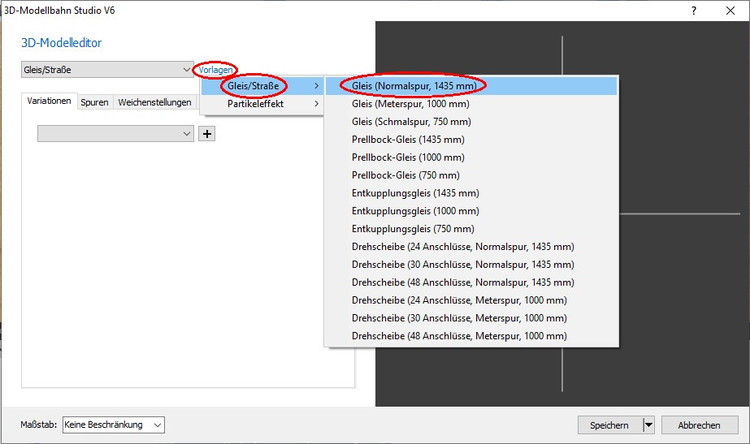Switch to the Weichenstellungen tab
This screenshot has width=750, height=444.
pyautogui.click(x=155, y=102)
